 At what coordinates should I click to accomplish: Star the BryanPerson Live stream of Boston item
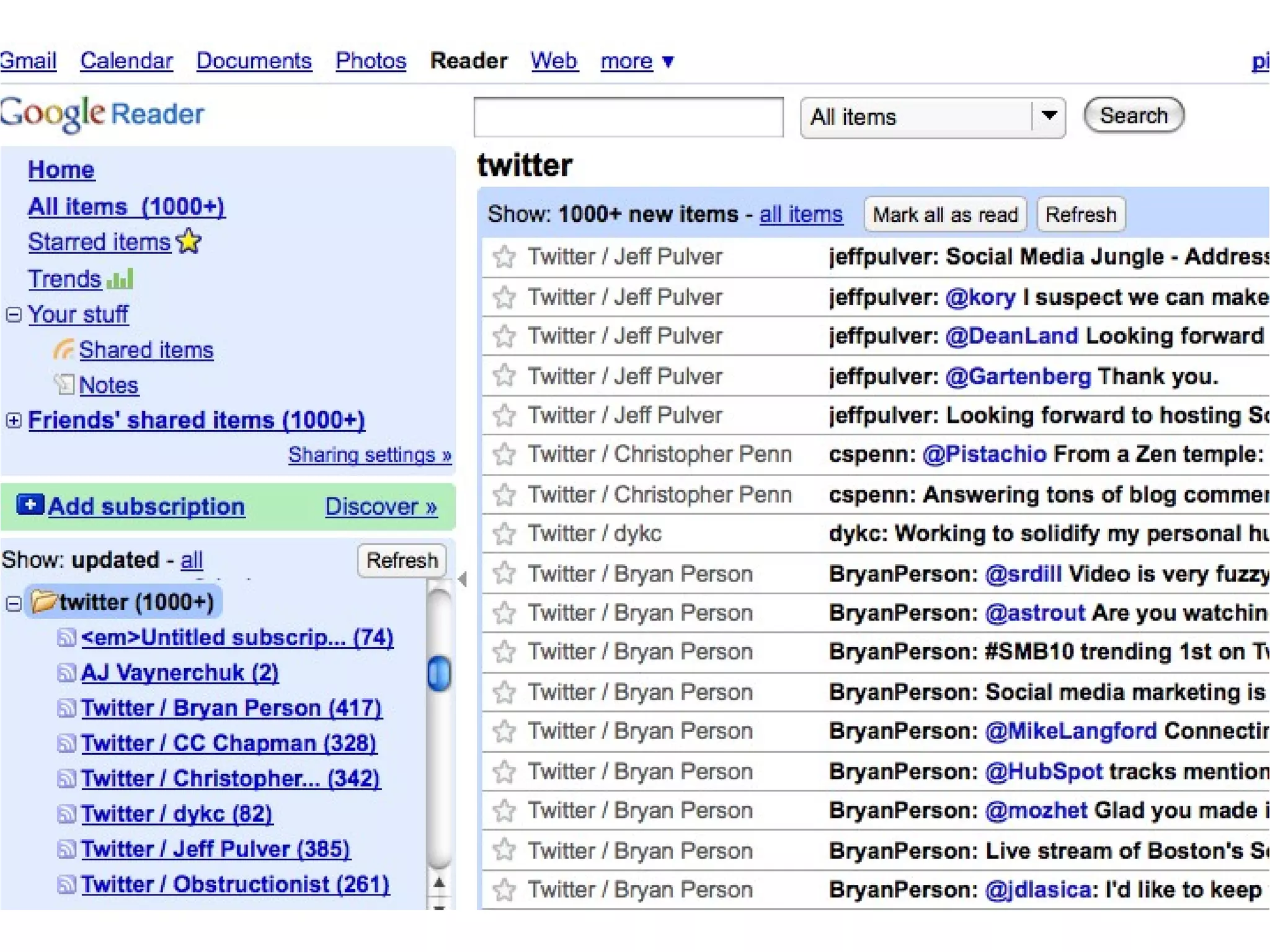coord(504,850)
